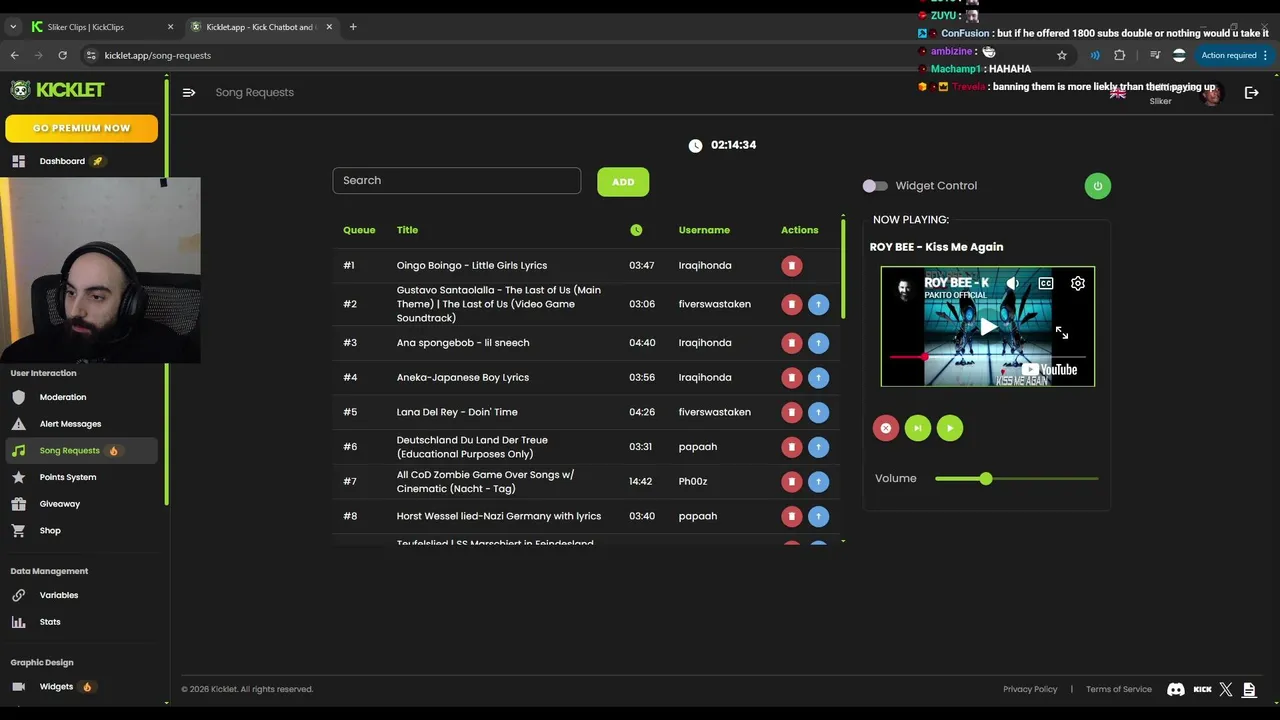Move Deutschland Du Land song #6 up
The height and width of the screenshot is (720, 1280).
tap(818, 447)
